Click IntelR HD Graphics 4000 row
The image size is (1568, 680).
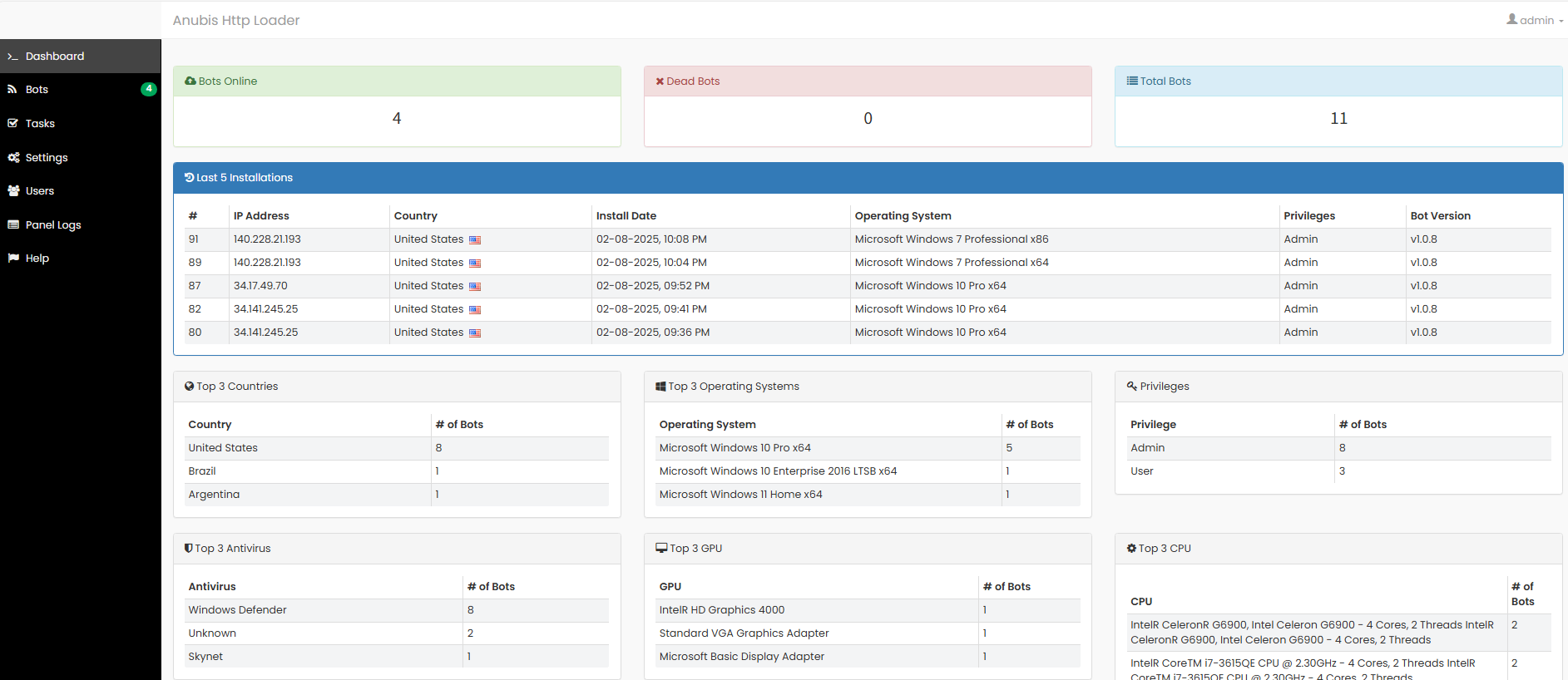click(868, 610)
